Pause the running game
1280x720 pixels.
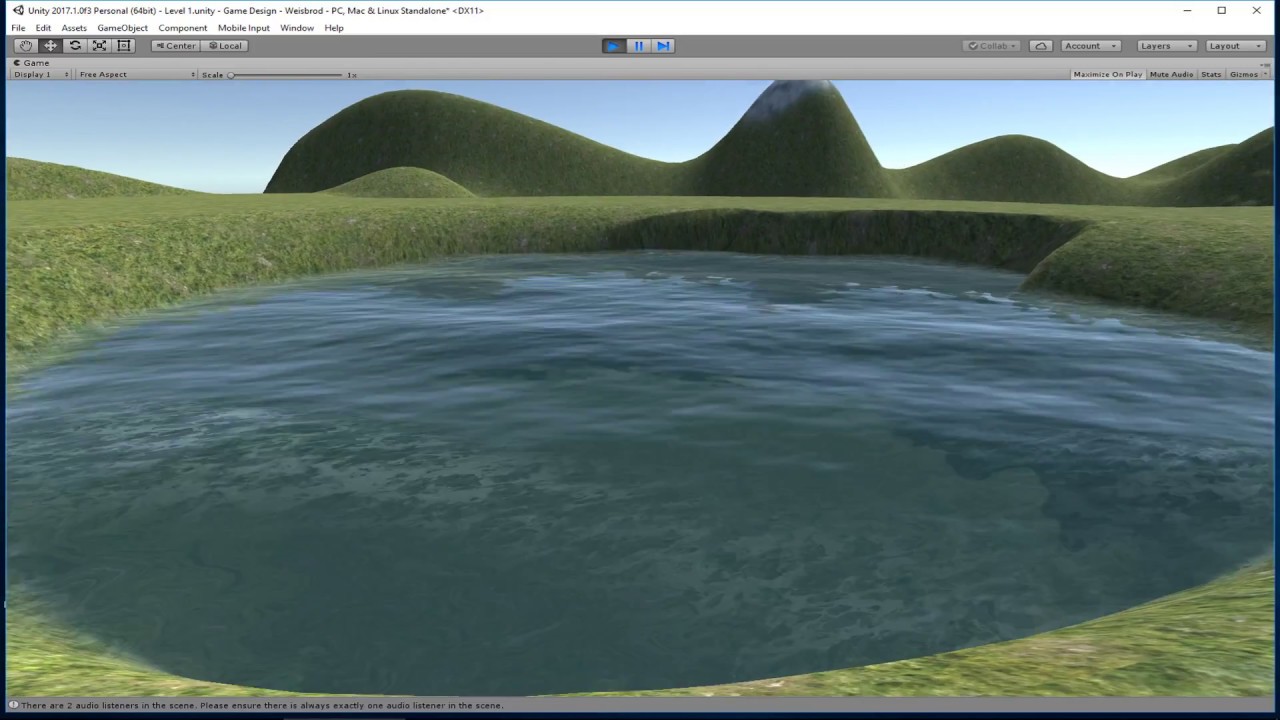point(638,46)
